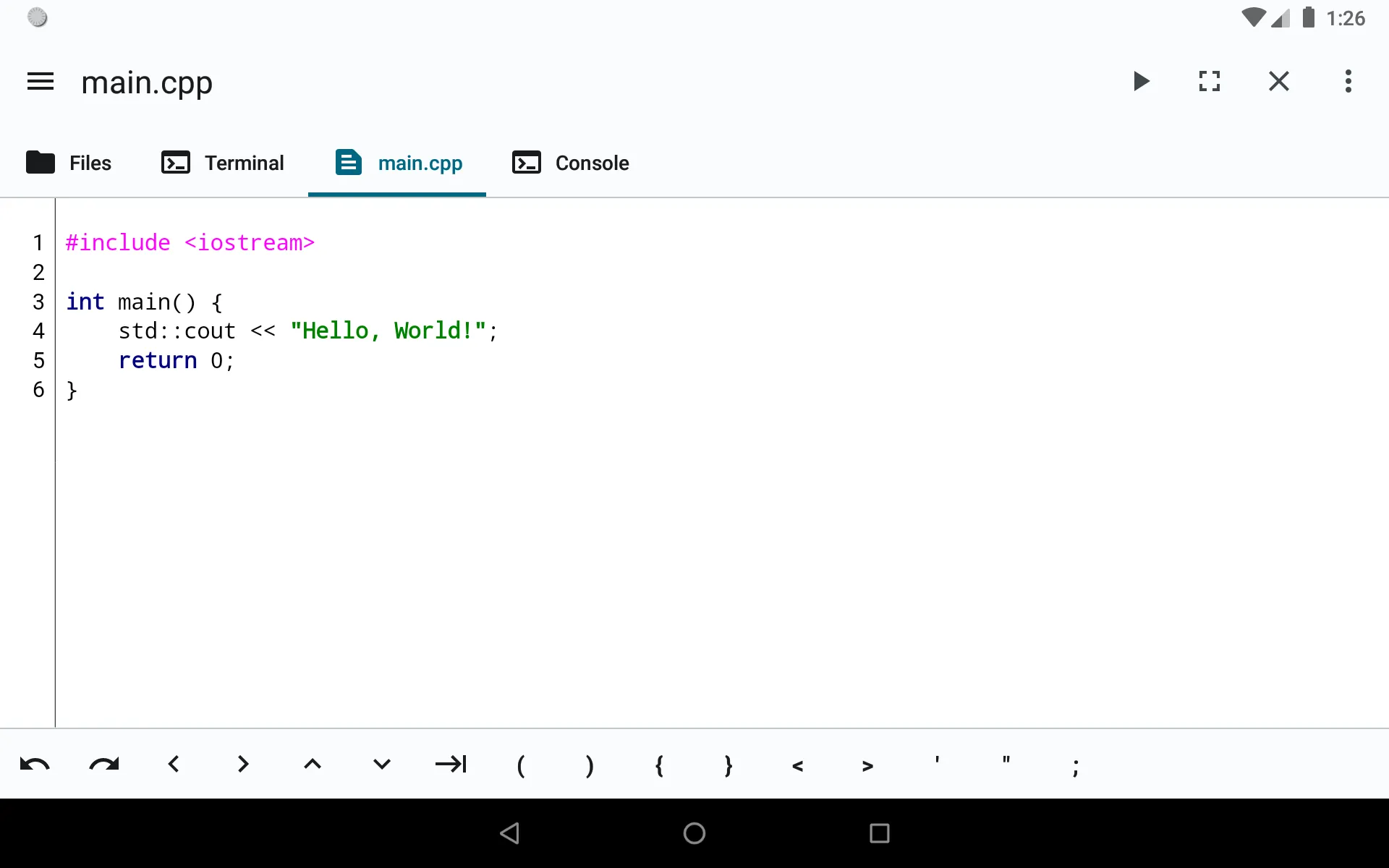
Task: Insert a tab indentation character
Action: 451,765
